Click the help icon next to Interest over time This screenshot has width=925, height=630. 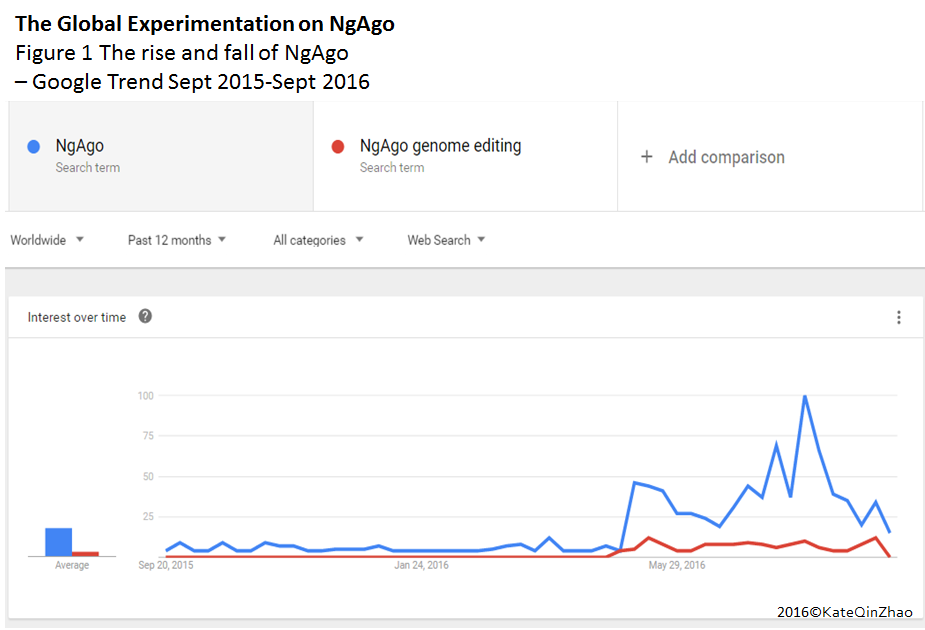point(145,316)
